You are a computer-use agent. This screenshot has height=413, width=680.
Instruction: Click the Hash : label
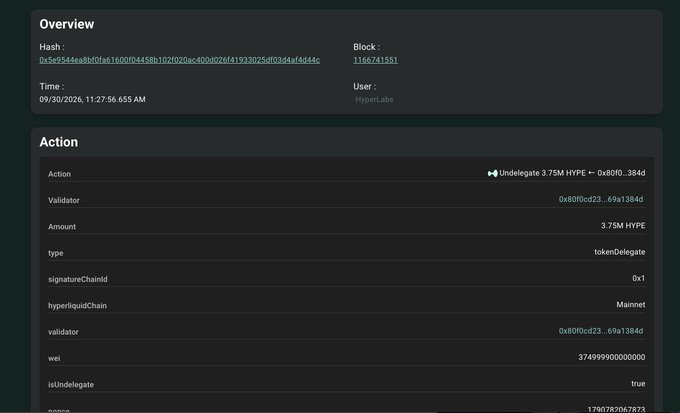pyautogui.click(x=52, y=47)
